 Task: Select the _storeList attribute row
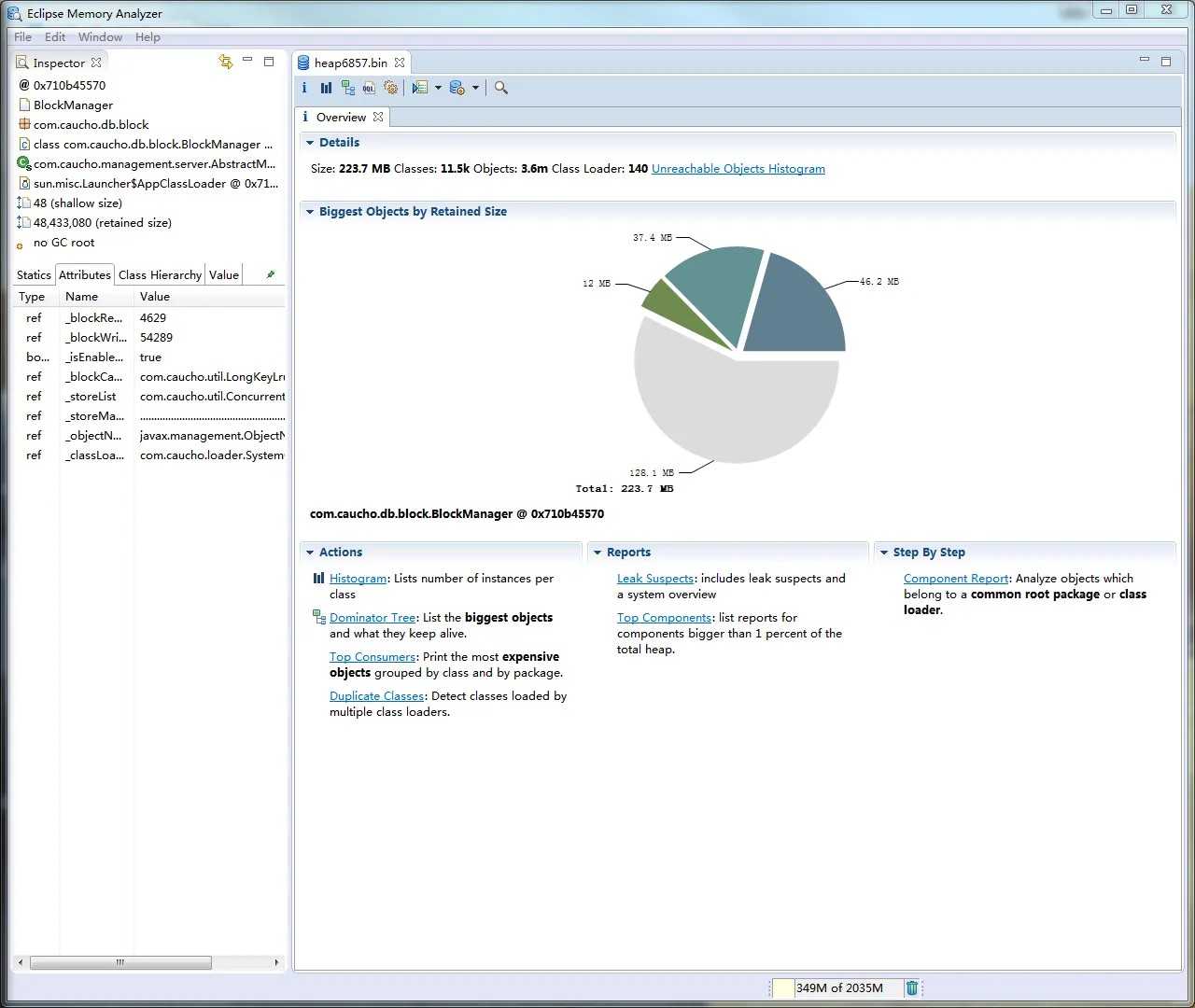pos(149,397)
